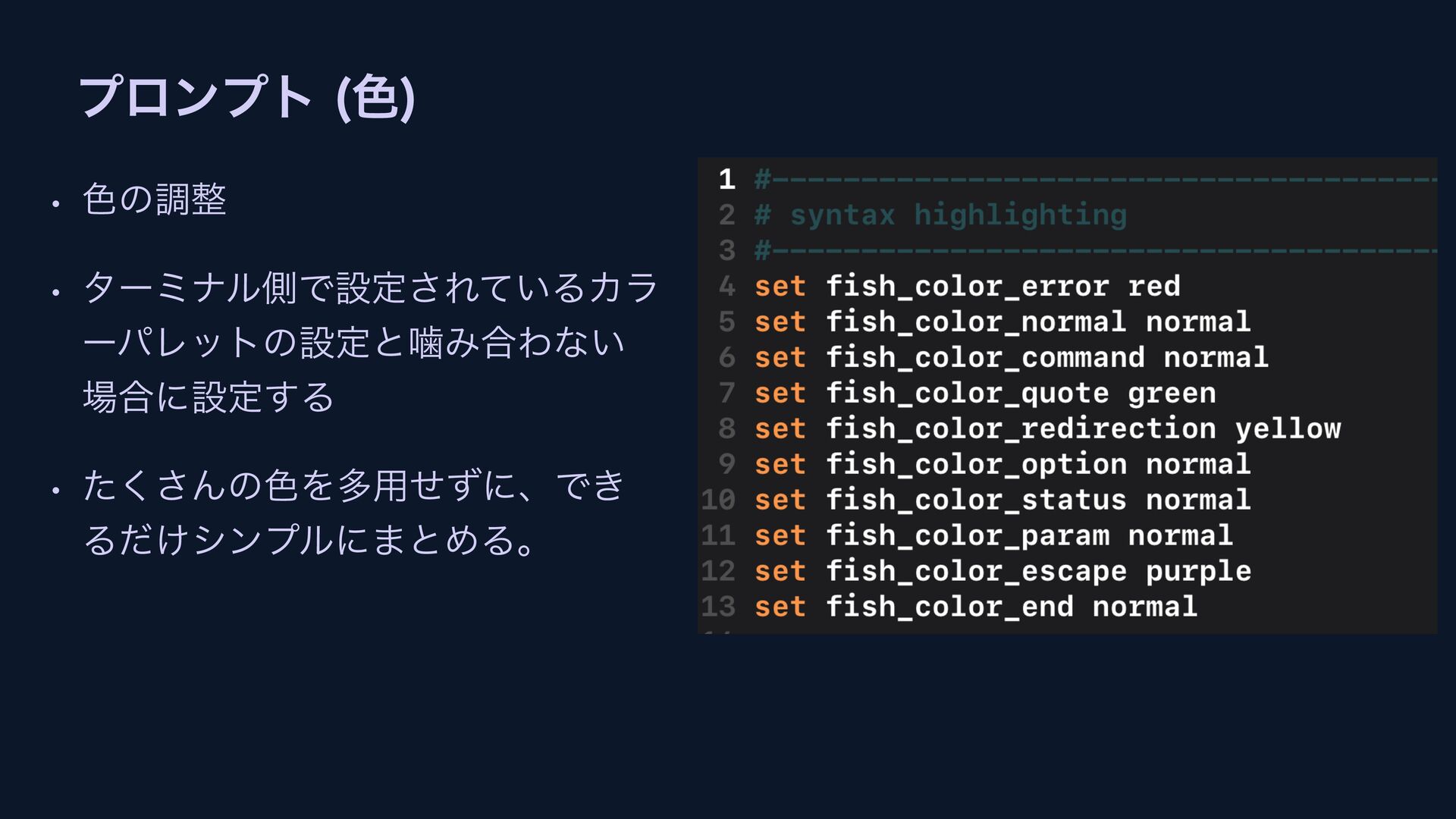Click line number 1 in the code gutter
Viewport: 1456px width, 819px height.
point(726,180)
